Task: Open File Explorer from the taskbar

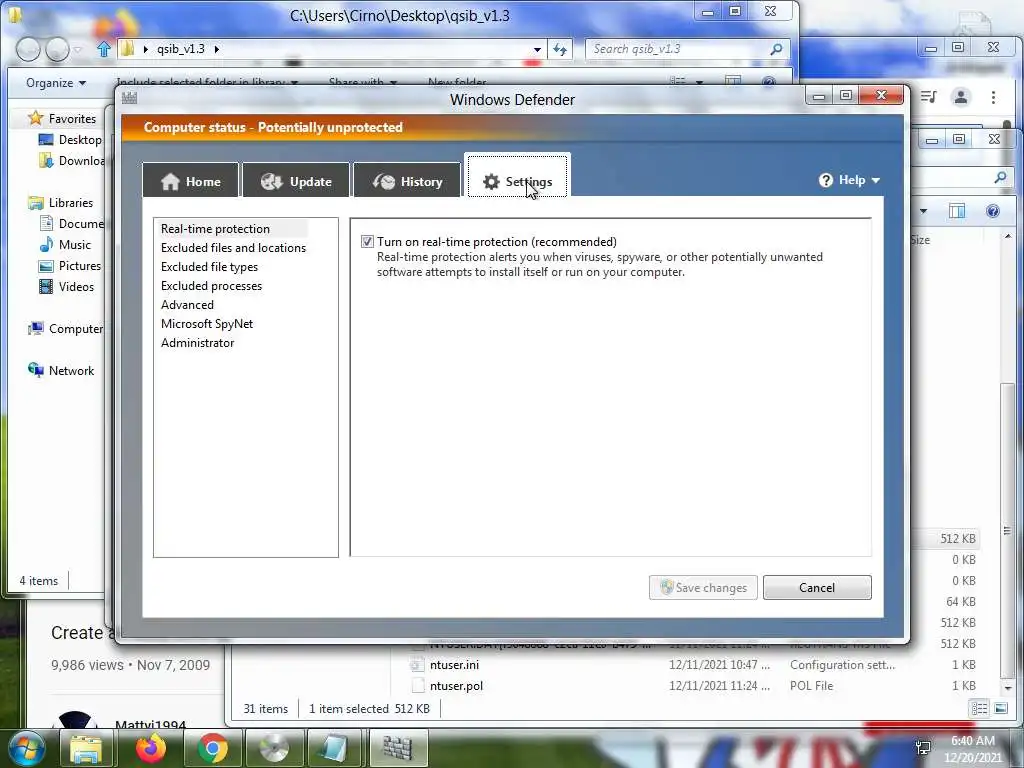Action: [86, 748]
